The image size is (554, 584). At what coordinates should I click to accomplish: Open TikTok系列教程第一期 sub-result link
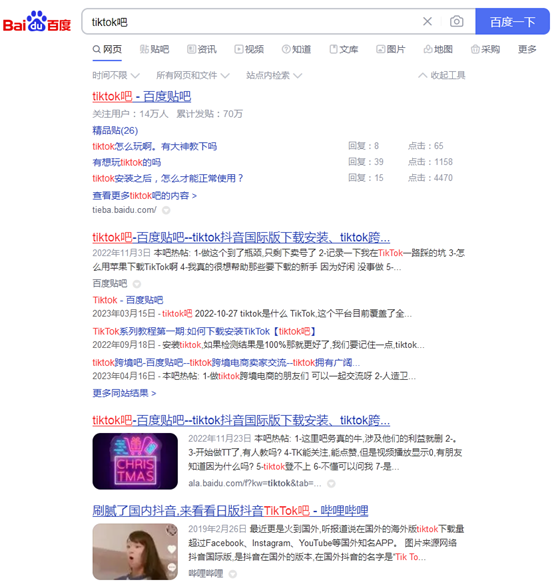point(205,331)
